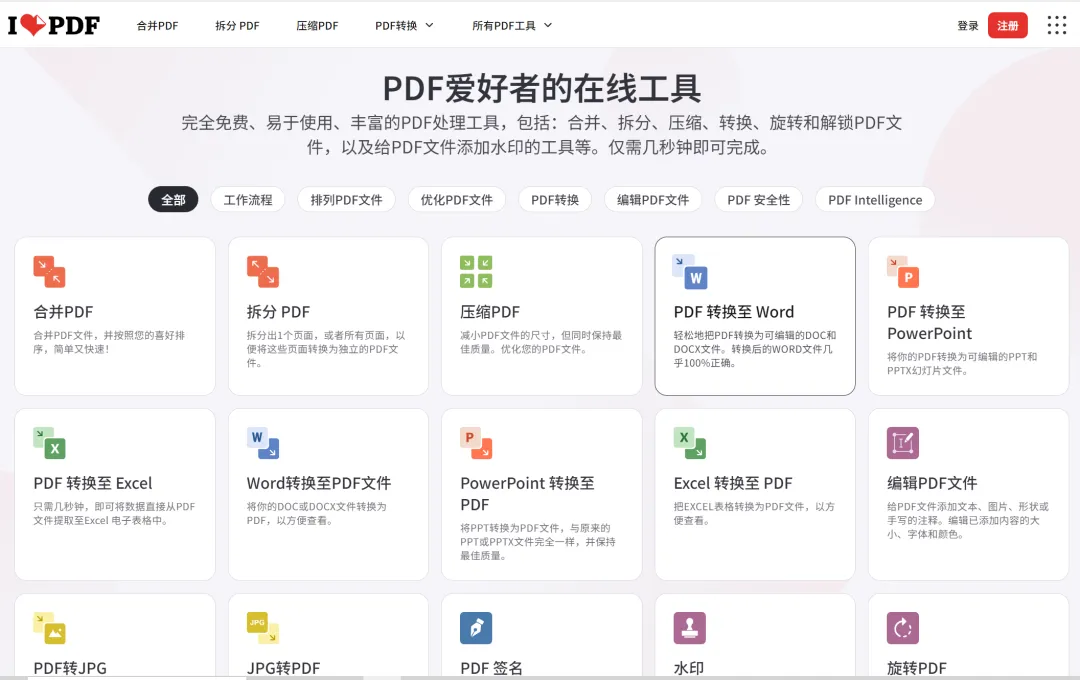1080x680 pixels.
Task: Open the 编辑PDF文件 card title
Action: coord(932,484)
